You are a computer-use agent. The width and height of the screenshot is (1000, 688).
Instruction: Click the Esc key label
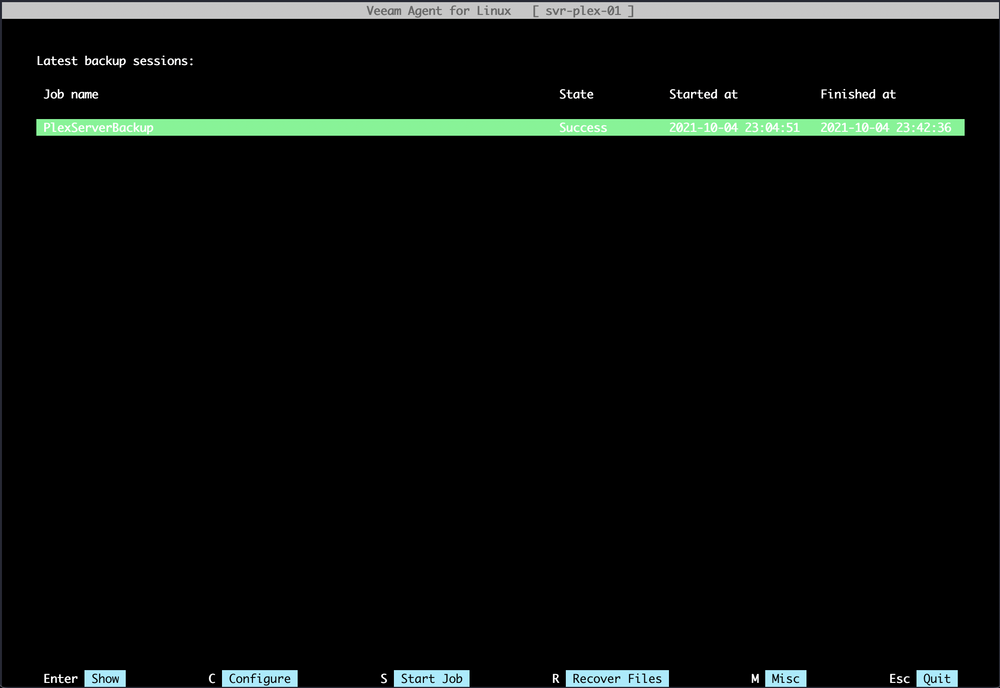[x=899, y=678]
